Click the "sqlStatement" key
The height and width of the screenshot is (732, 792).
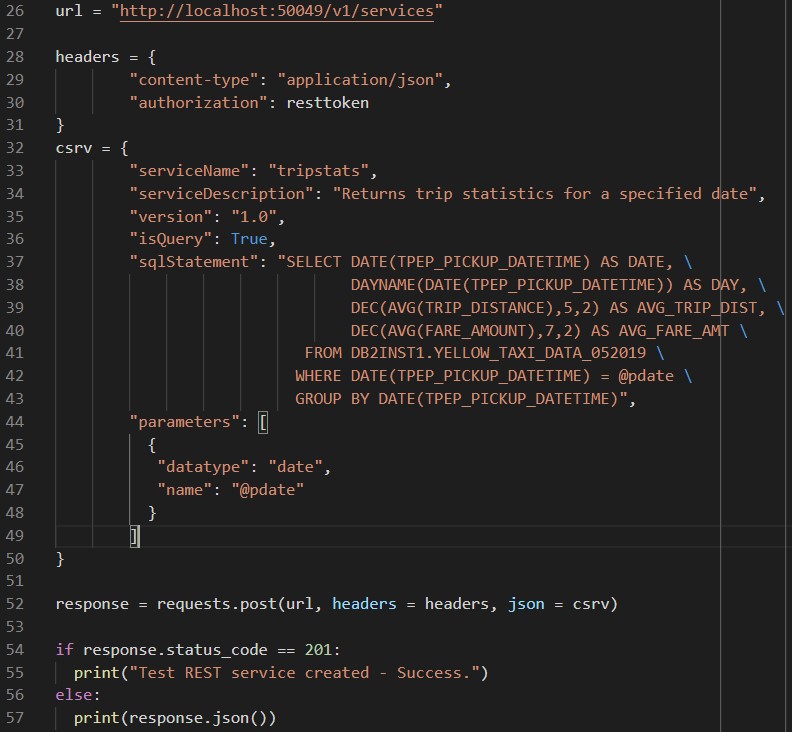[x=194, y=262]
